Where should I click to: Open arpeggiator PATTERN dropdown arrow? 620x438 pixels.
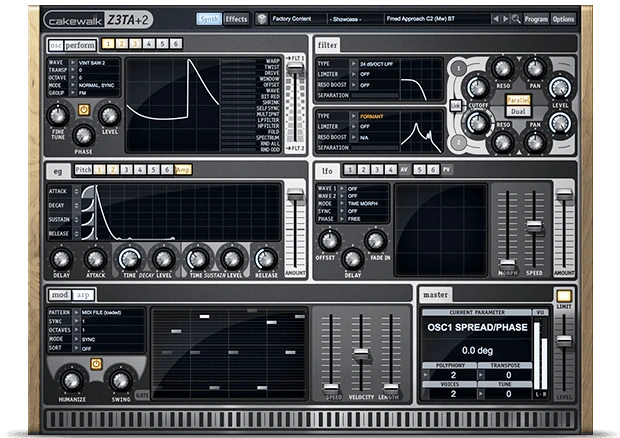click(x=76, y=312)
